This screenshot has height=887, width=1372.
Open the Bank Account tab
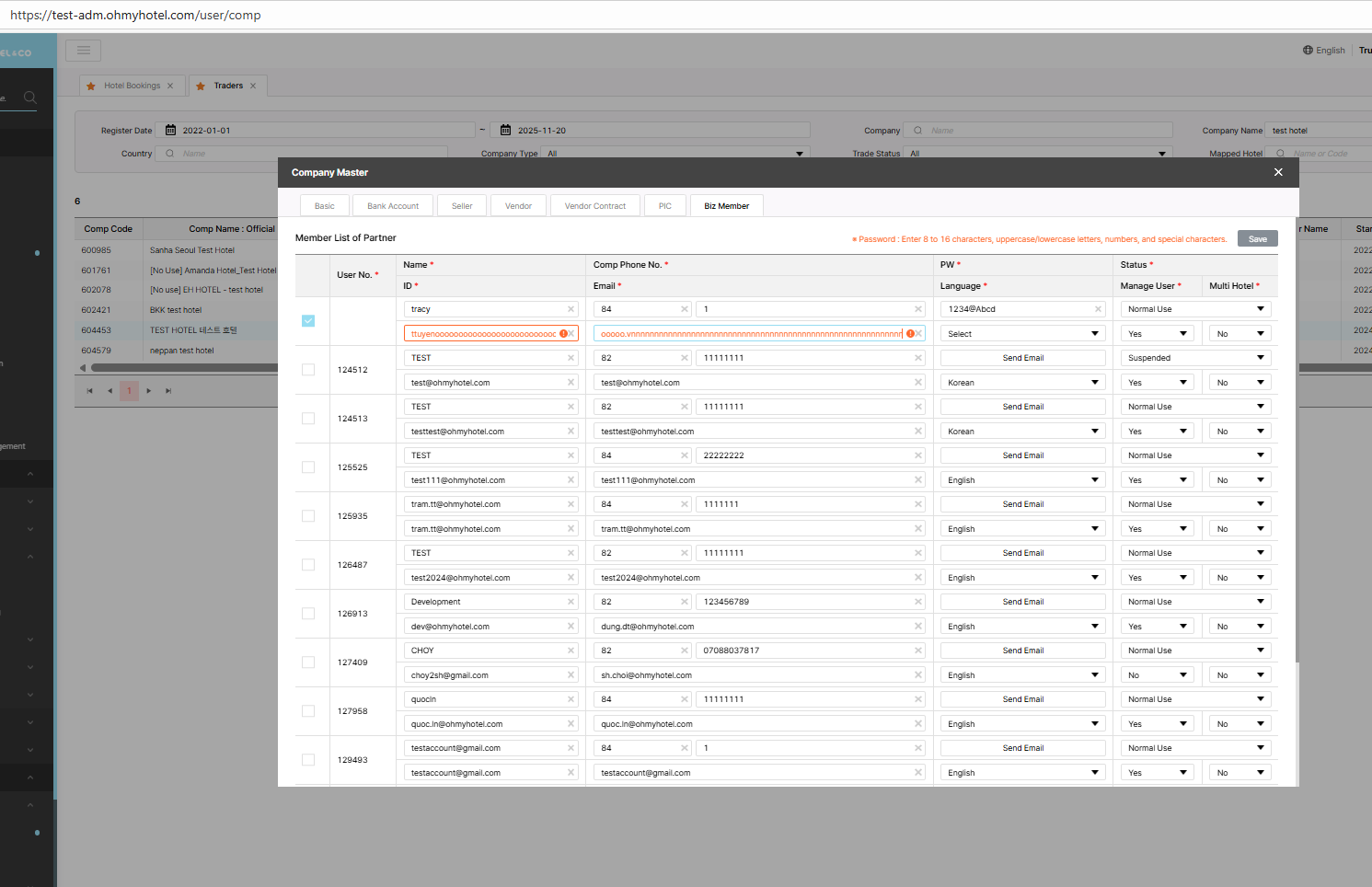coord(392,206)
